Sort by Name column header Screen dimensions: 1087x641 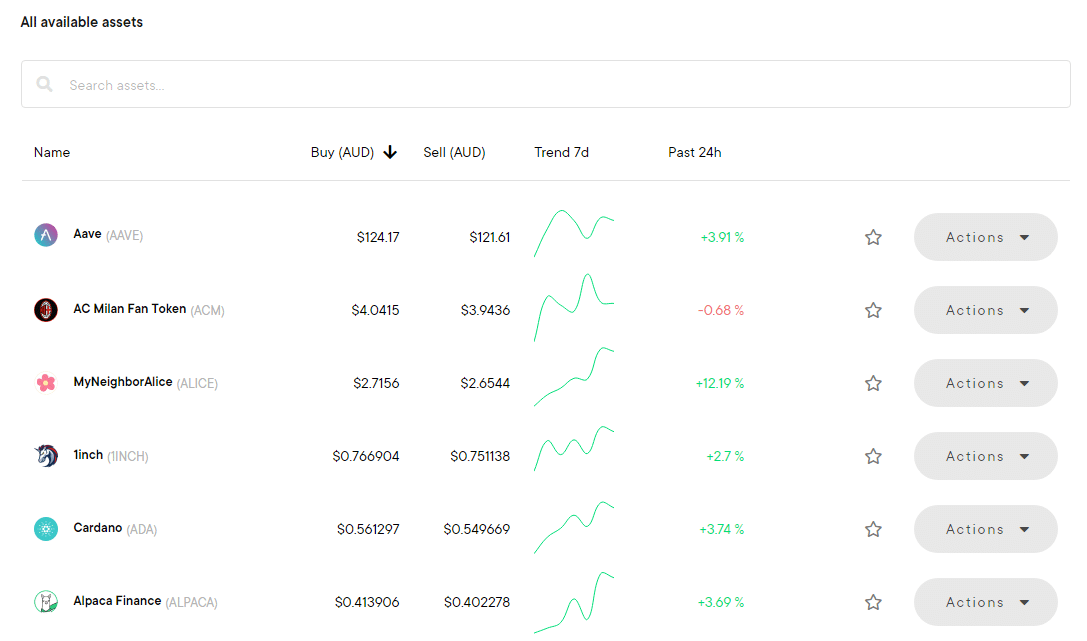coord(52,152)
